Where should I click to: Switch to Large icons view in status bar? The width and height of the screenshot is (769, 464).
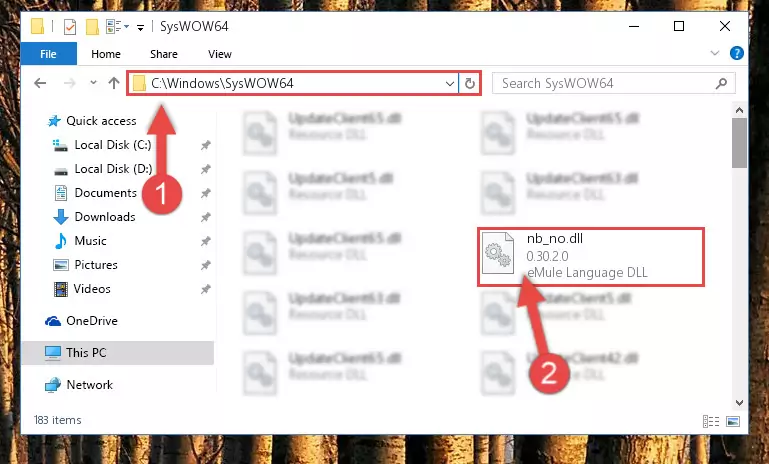coord(733,421)
